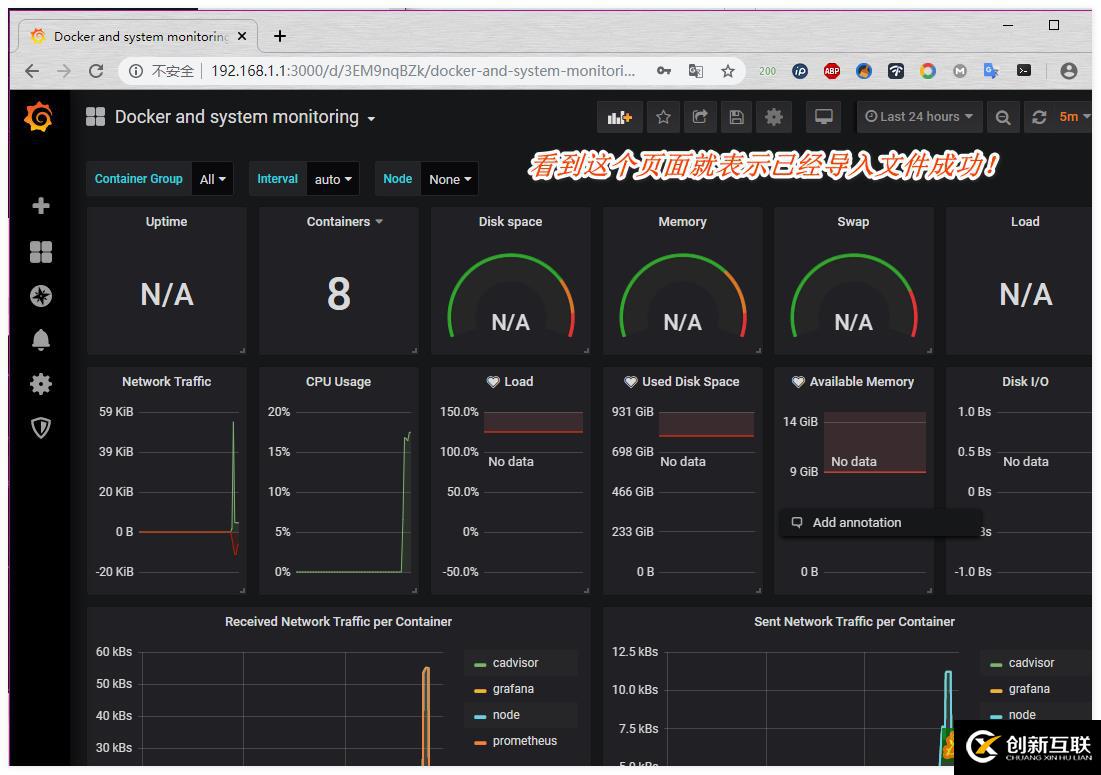
Task: Select Add annotation from the context menu
Action: pos(856,522)
